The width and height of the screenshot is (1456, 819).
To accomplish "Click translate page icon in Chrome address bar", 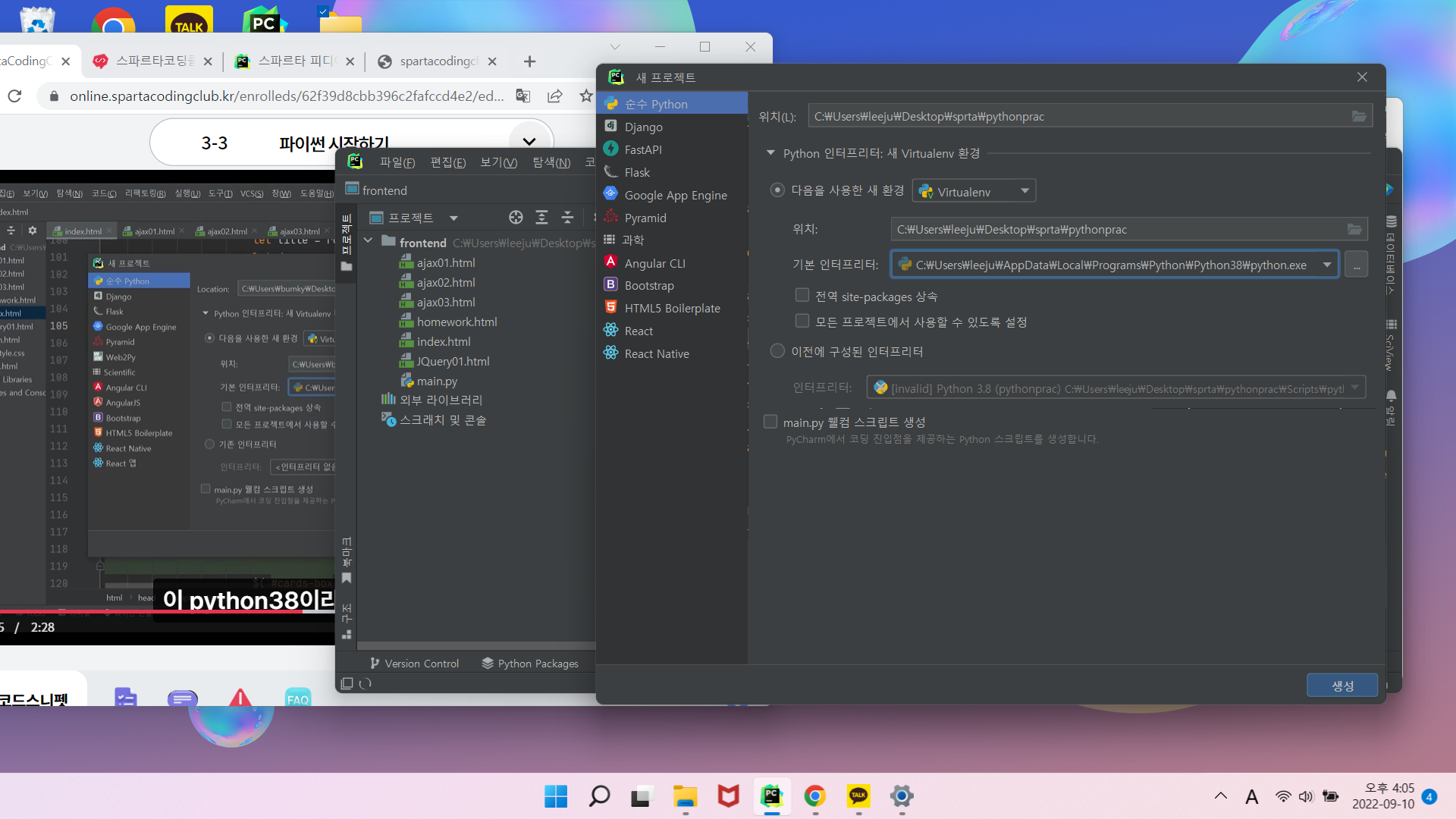I will click(523, 96).
